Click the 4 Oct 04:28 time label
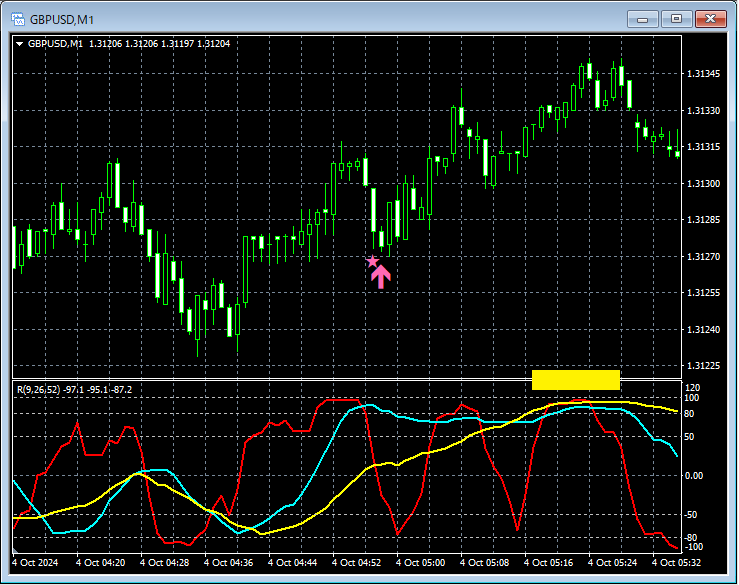 164,563
